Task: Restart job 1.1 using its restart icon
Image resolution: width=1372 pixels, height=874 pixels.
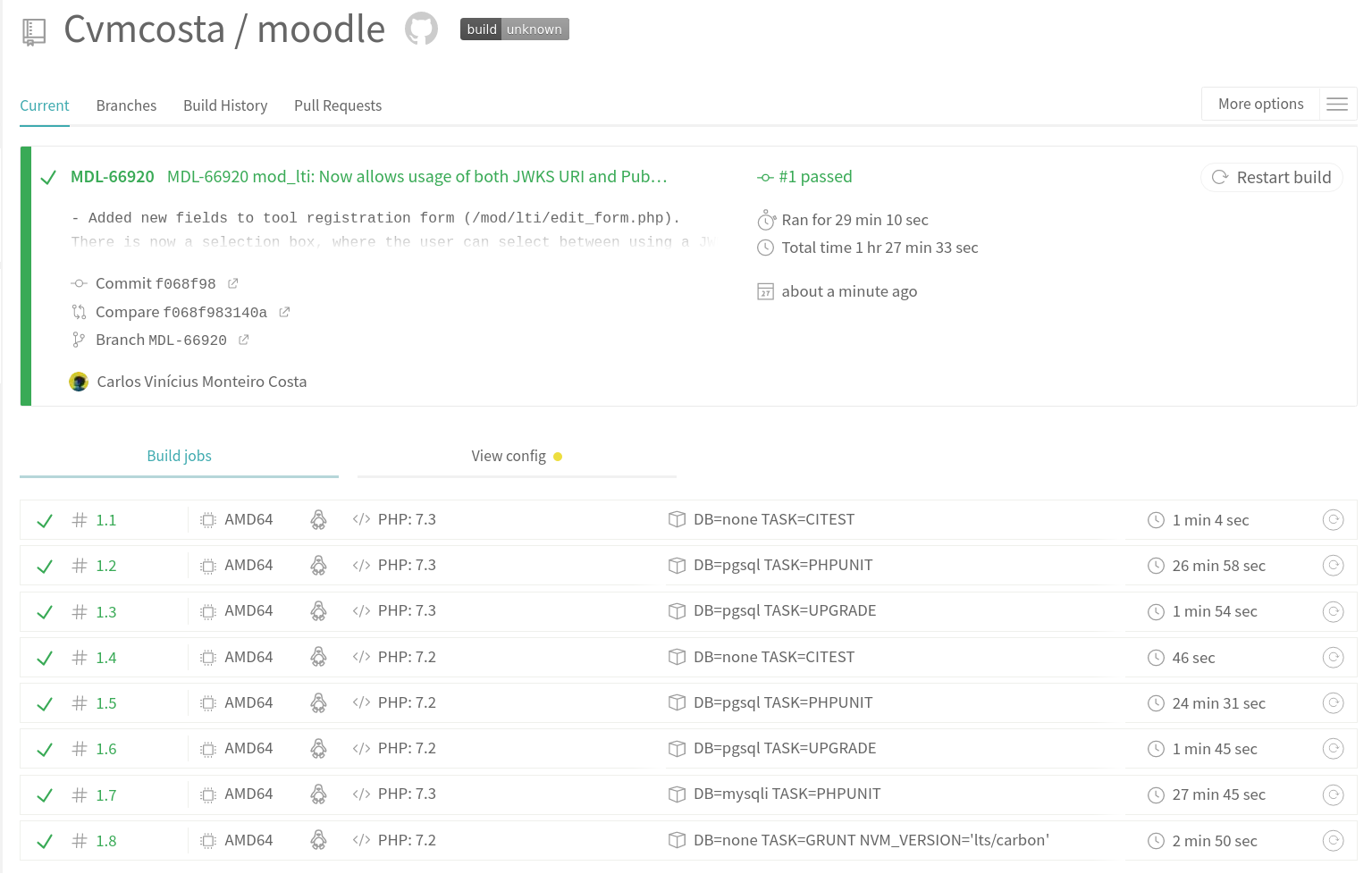Action: pyautogui.click(x=1333, y=520)
